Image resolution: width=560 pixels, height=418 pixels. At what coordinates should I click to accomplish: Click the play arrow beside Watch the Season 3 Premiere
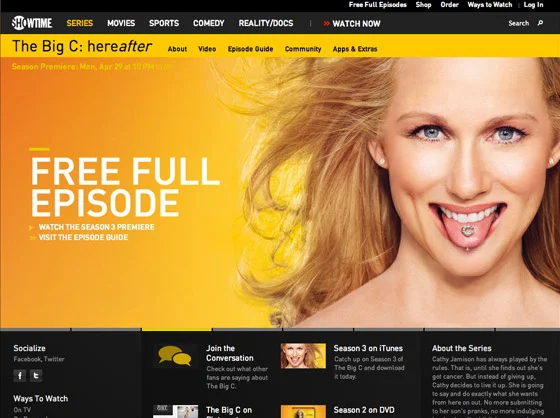point(31,228)
